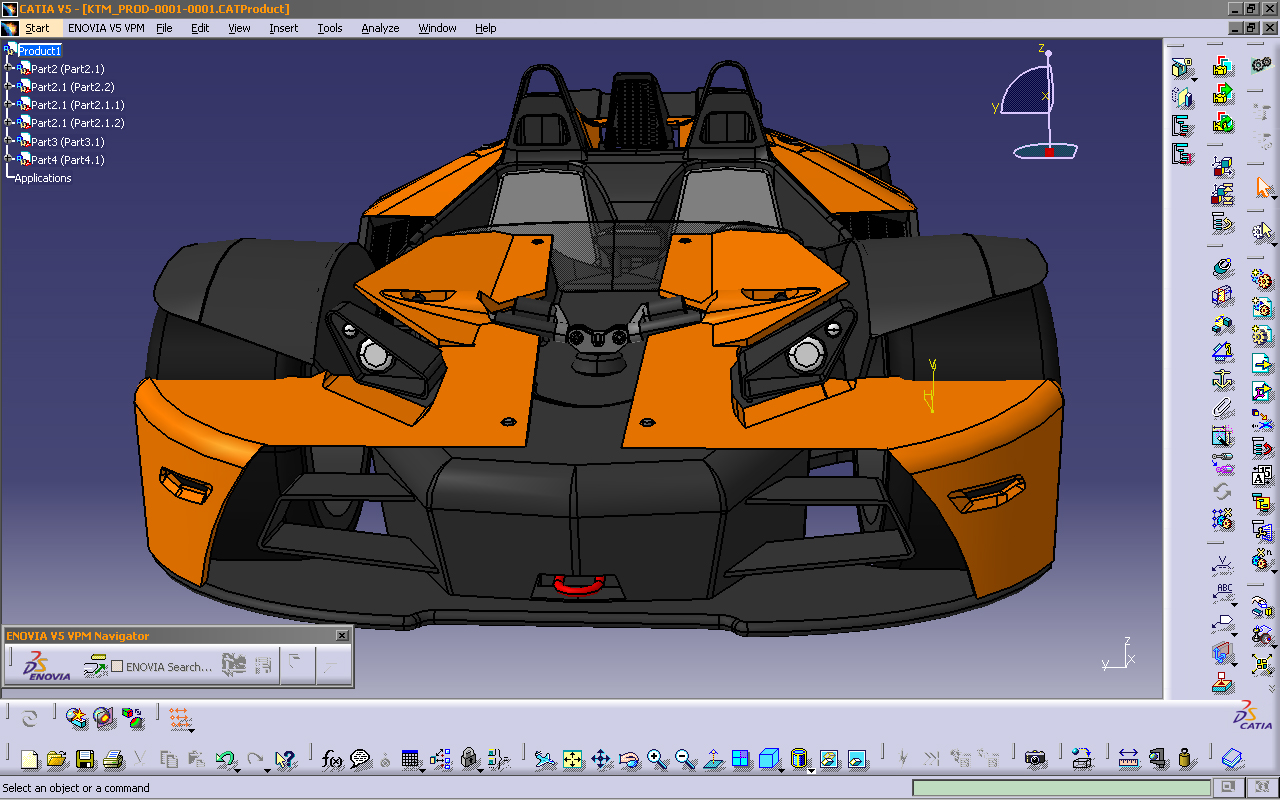The height and width of the screenshot is (800, 1280).
Task: Open the Isometric View flyout arrow
Action: click(782, 769)
